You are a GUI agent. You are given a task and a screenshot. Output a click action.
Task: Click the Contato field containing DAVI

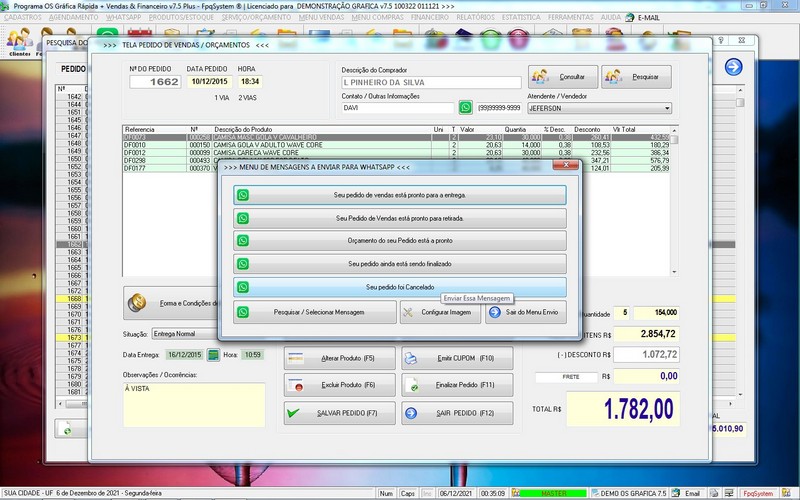click(x=397, y=108)
